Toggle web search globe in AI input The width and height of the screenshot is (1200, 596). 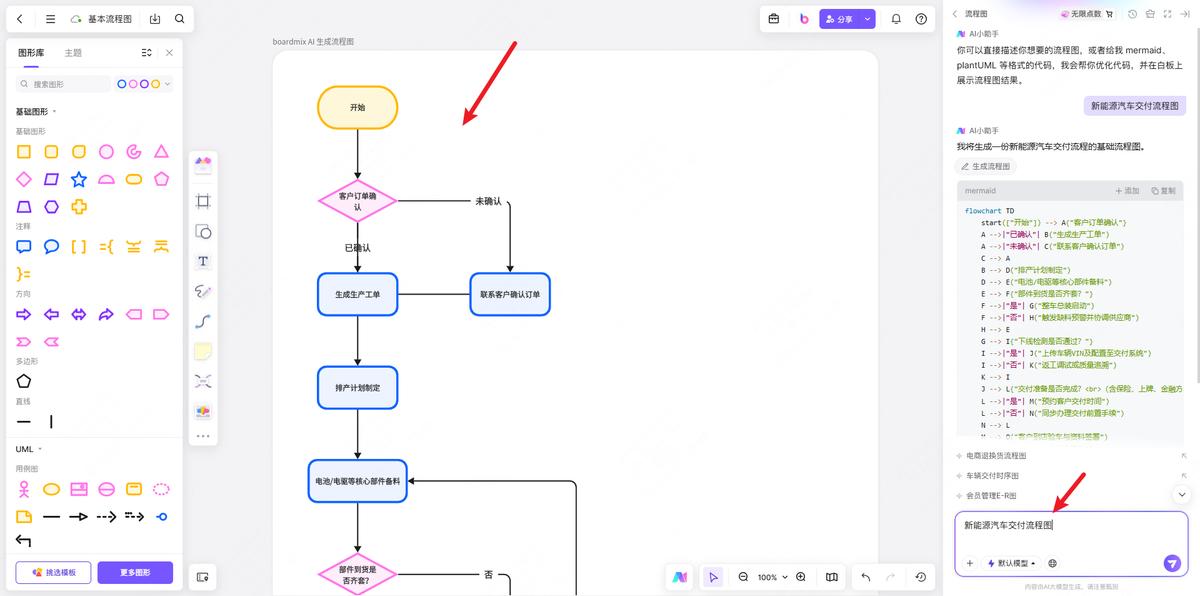(x=1052, y=563)
